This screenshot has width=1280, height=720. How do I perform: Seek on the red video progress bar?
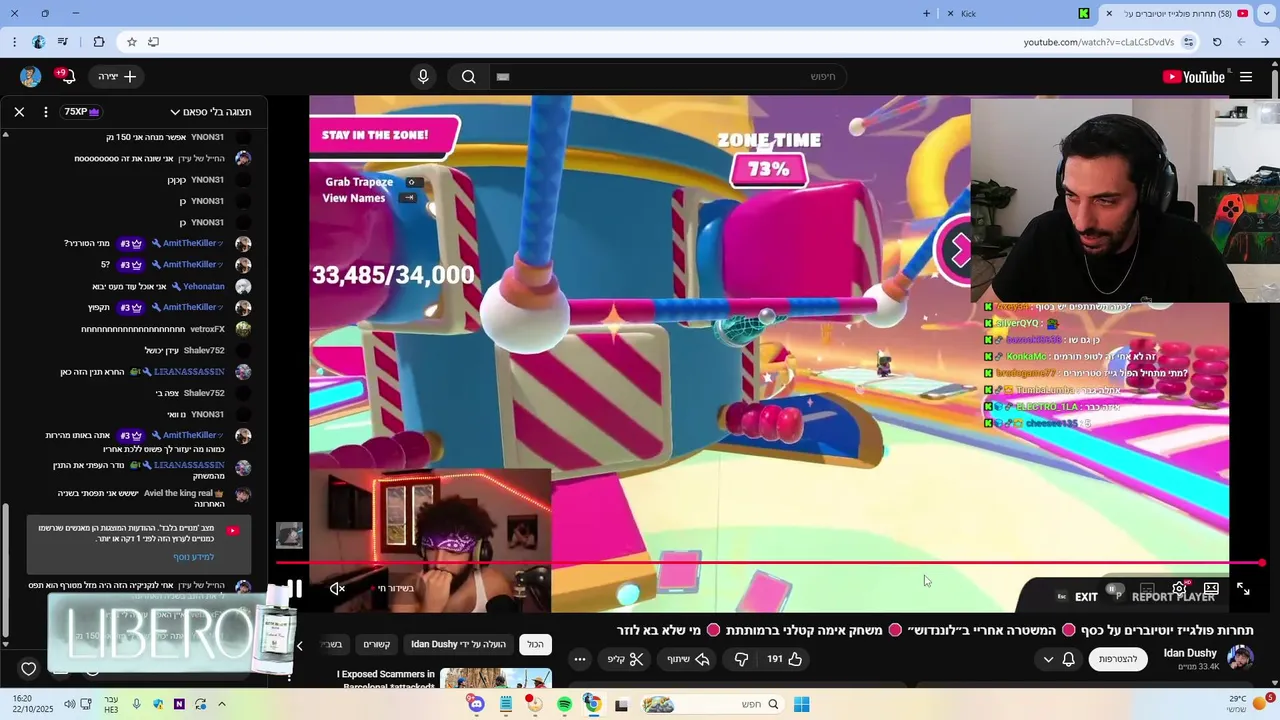click(770, 563)
